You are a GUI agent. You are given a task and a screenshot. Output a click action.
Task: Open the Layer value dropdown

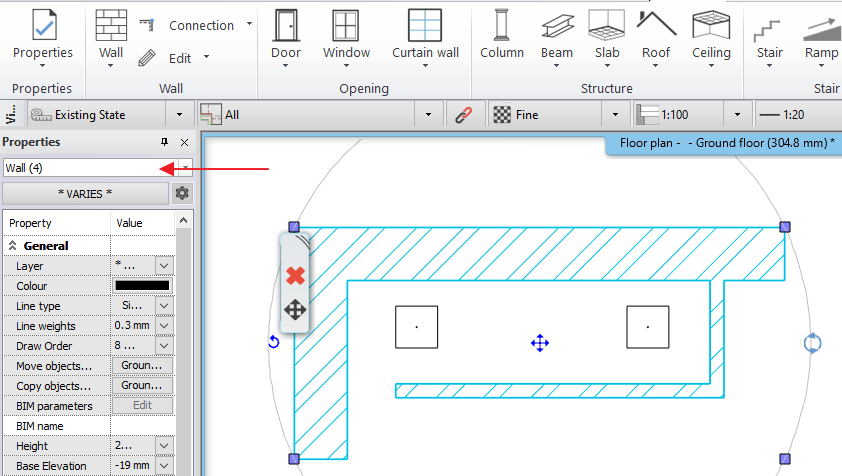[164, 265]
